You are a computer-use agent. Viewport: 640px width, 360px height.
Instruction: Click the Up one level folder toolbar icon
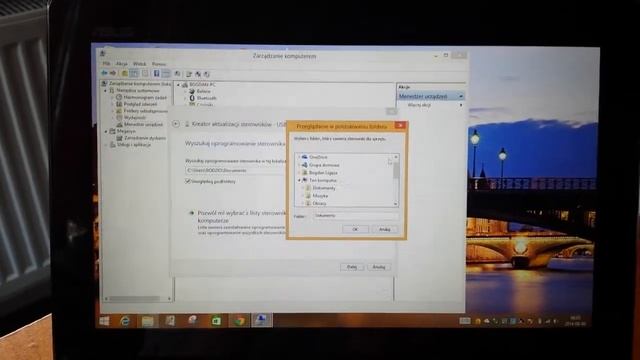click(124, 73)
